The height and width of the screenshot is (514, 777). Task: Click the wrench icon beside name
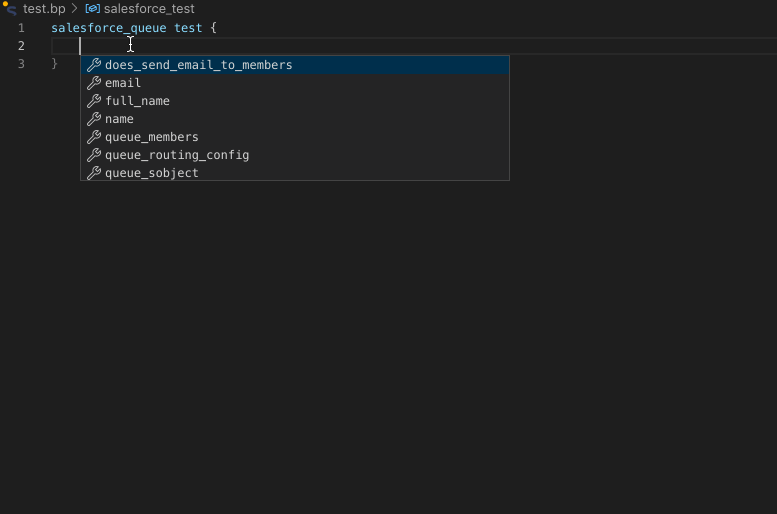click(94, 119)
